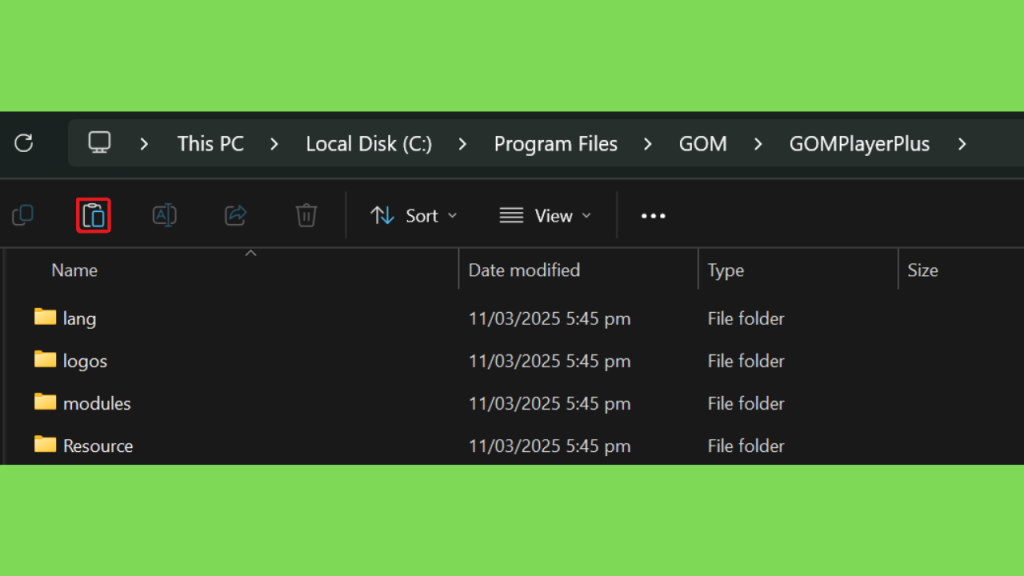
Task: Select the lang folder
Action: point(79,319)
